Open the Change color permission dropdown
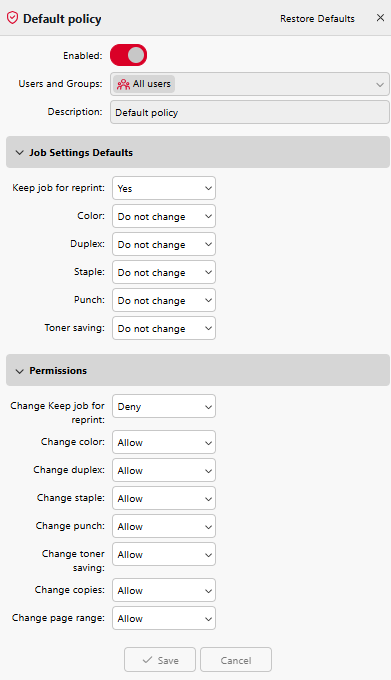Viewport: 391px width, 680px height. (164, 442)
